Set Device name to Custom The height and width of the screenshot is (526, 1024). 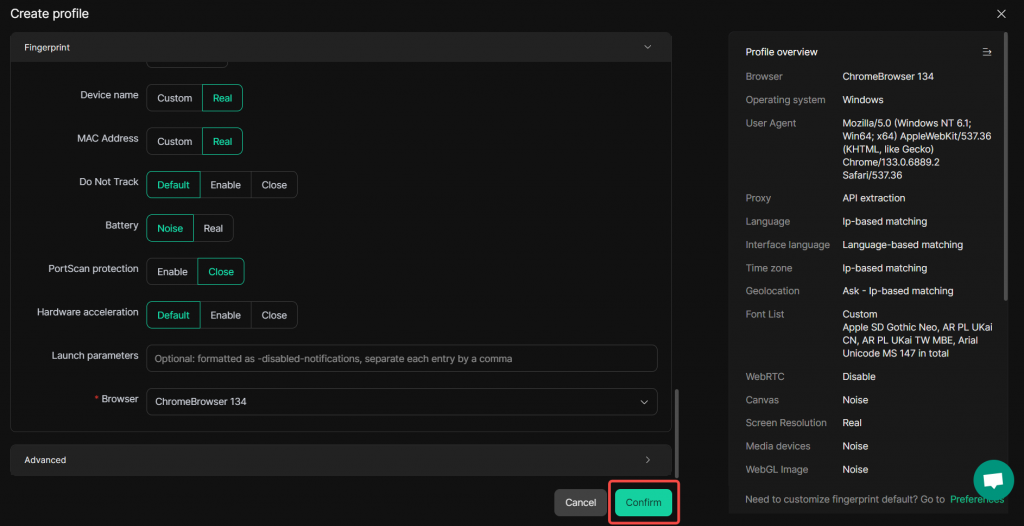click(x=174, y=98)
